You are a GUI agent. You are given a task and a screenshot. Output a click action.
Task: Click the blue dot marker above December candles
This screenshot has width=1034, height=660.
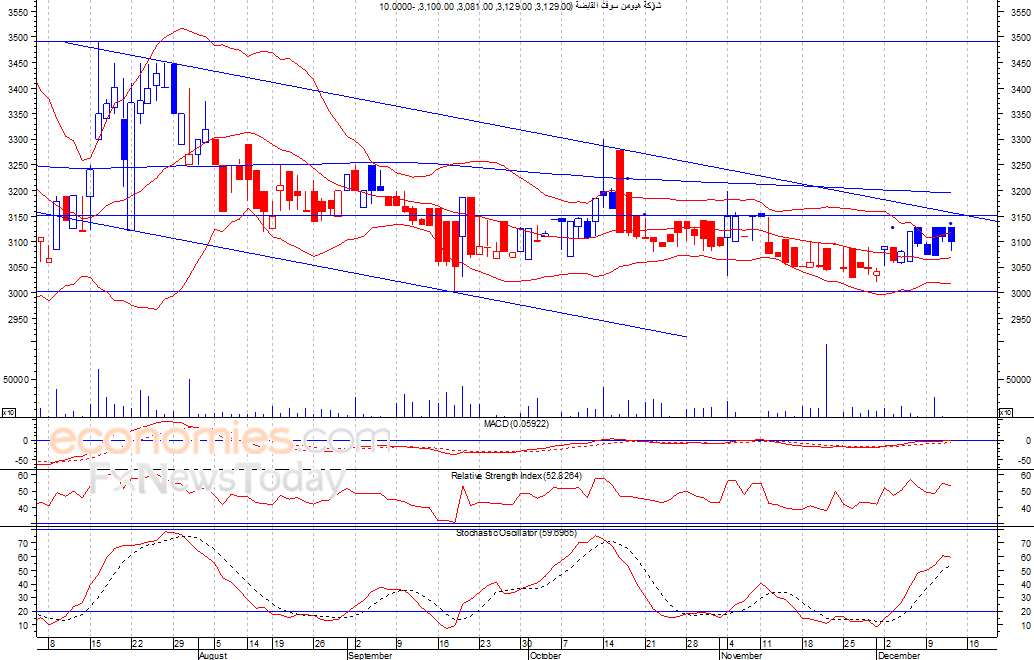pos(891,227)
